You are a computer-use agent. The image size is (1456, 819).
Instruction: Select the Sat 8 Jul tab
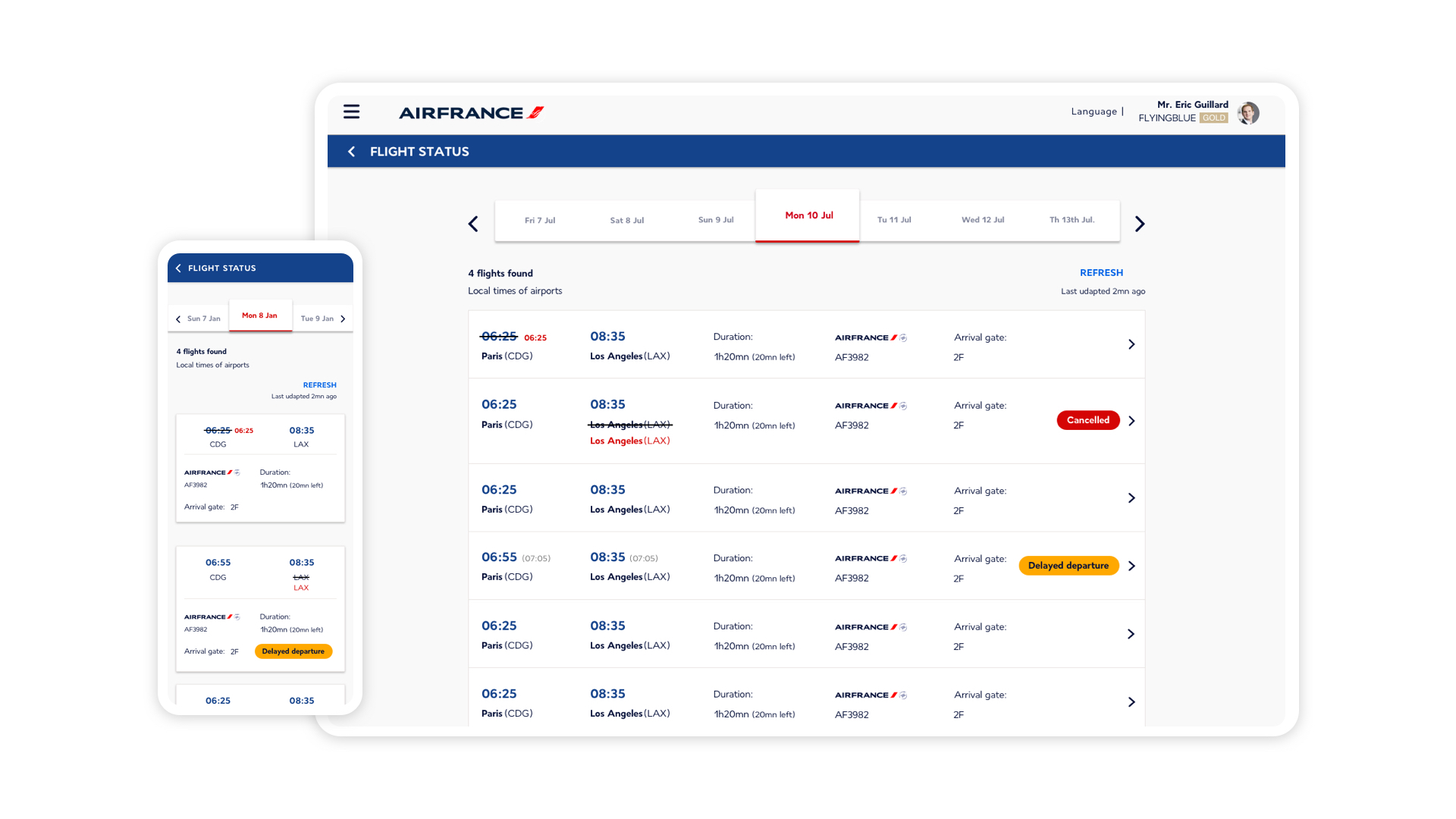click(x=627, y=221)
